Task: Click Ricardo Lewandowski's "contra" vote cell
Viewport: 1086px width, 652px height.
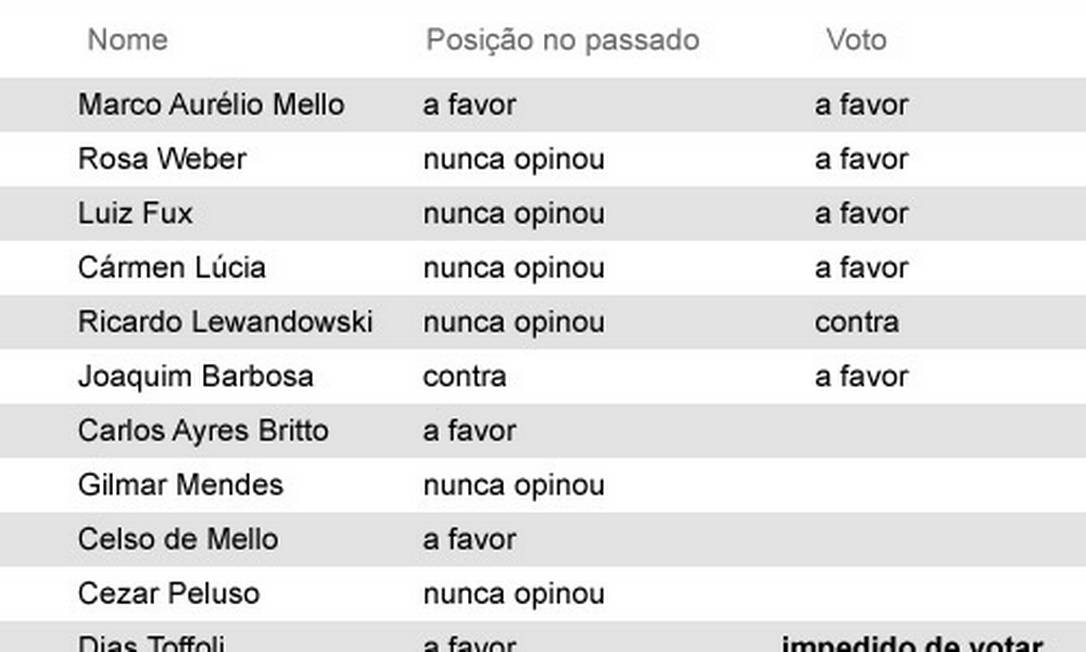Action: coord(856,322)
